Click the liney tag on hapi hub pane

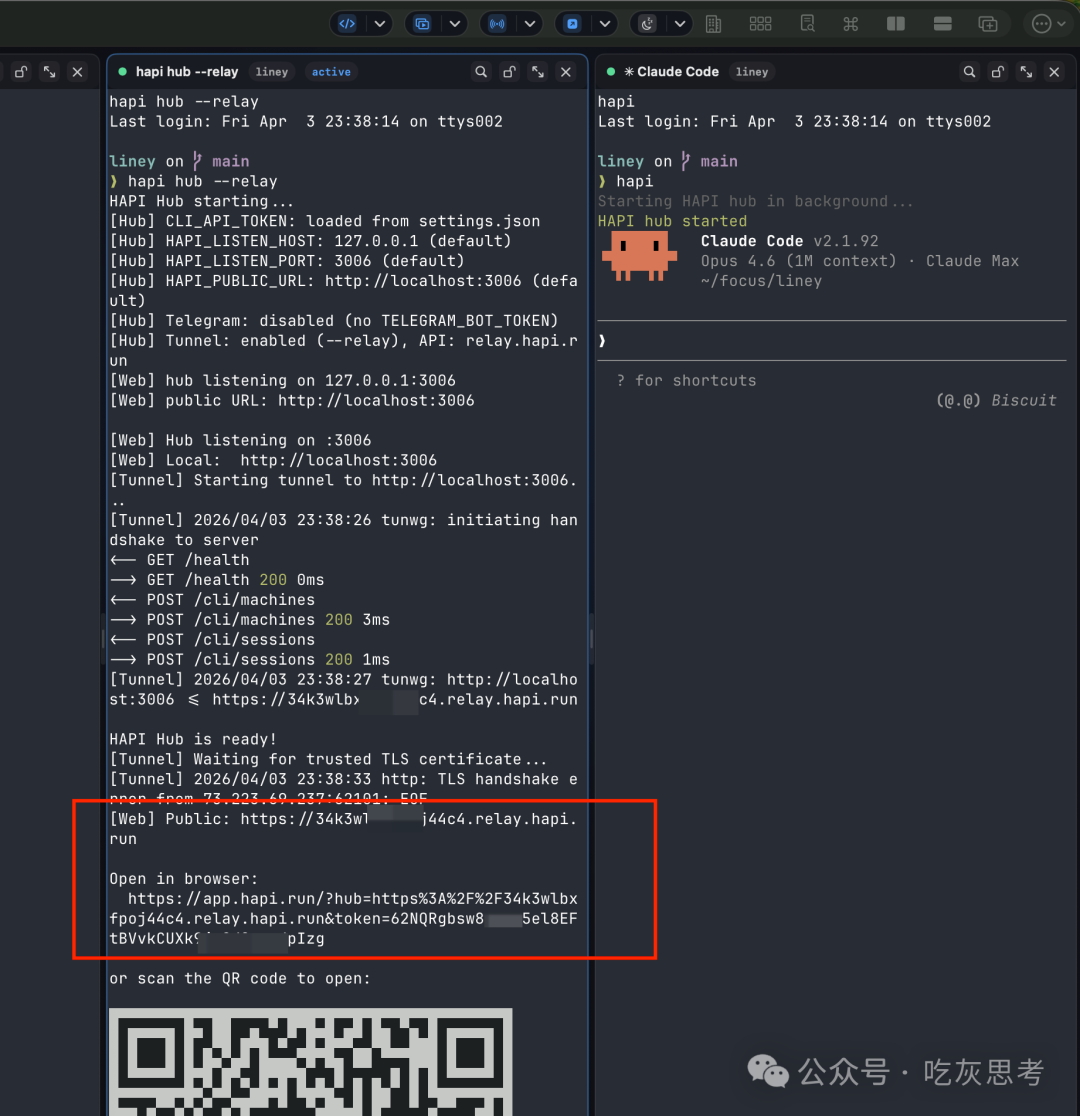click(x=272, y=72)
